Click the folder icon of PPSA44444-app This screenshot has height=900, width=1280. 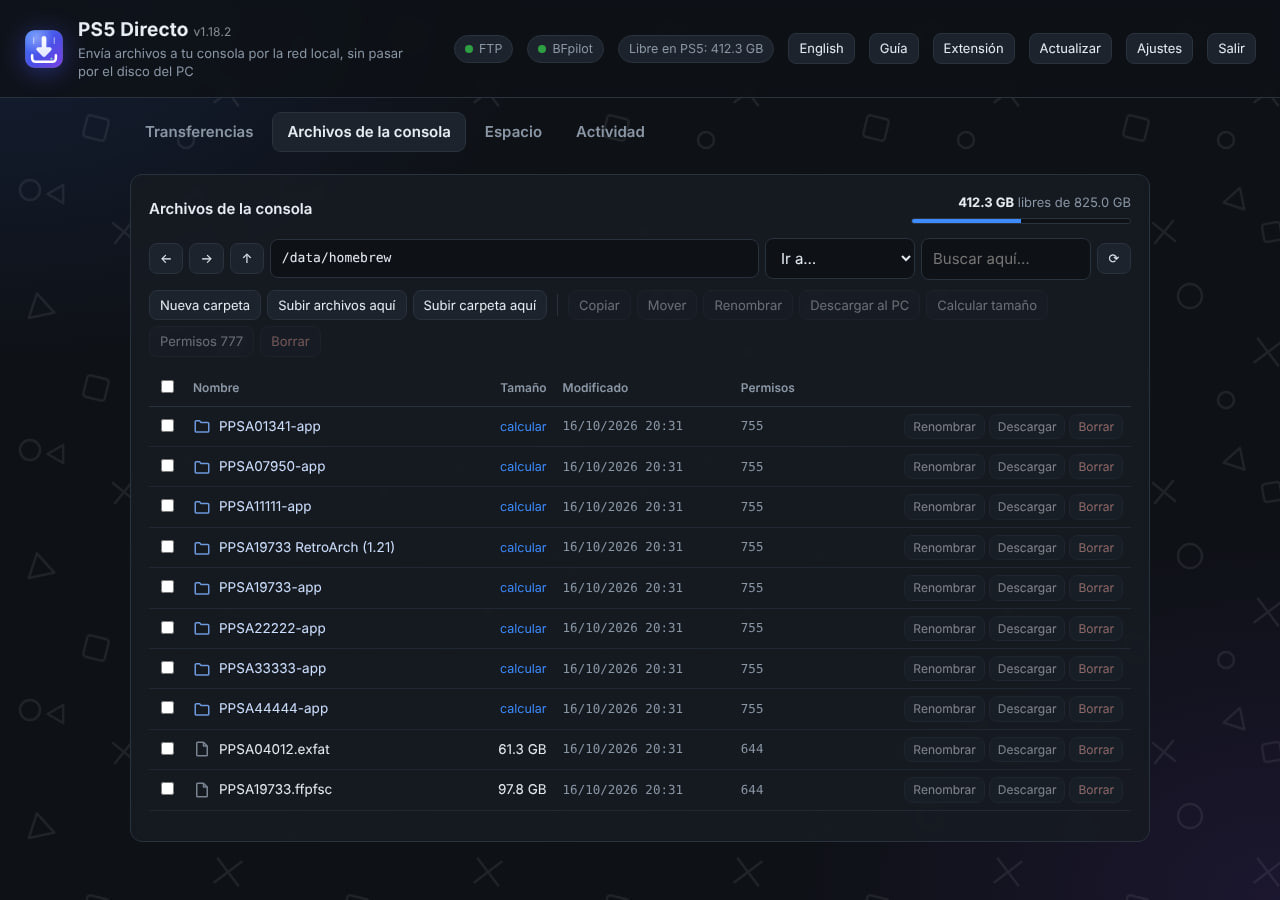pyautogui.click(x=202, y=709)
